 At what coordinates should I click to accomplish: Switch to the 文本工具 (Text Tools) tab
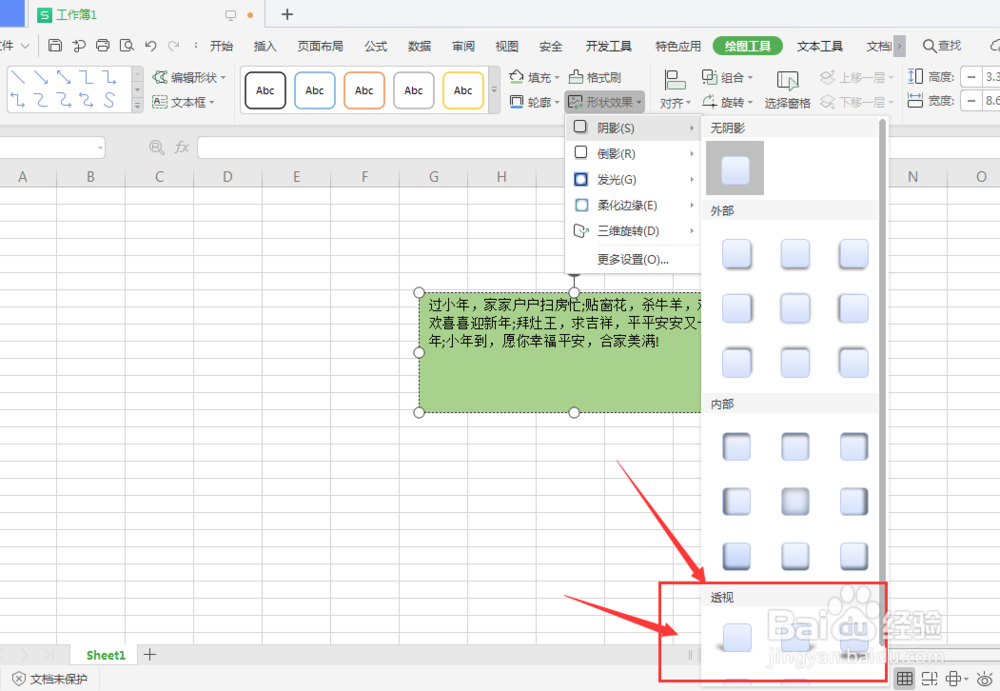820,46
